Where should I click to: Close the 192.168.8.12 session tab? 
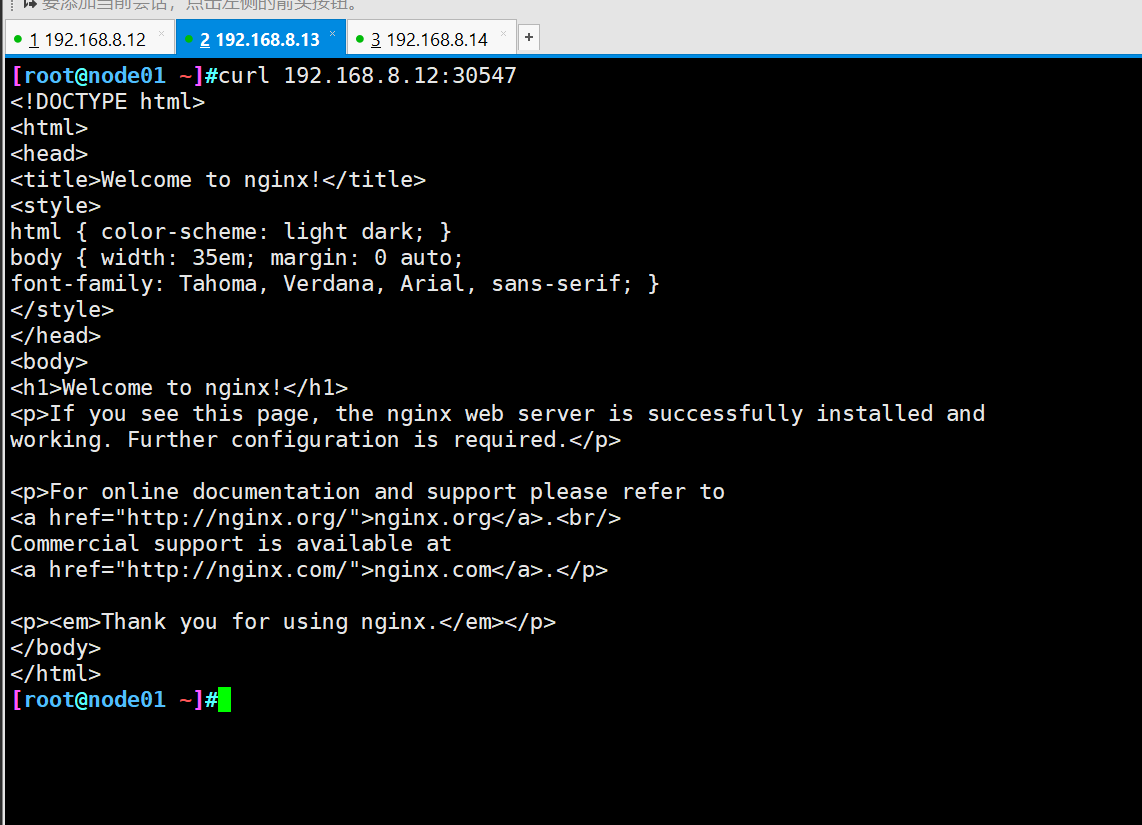click(161, 33)
